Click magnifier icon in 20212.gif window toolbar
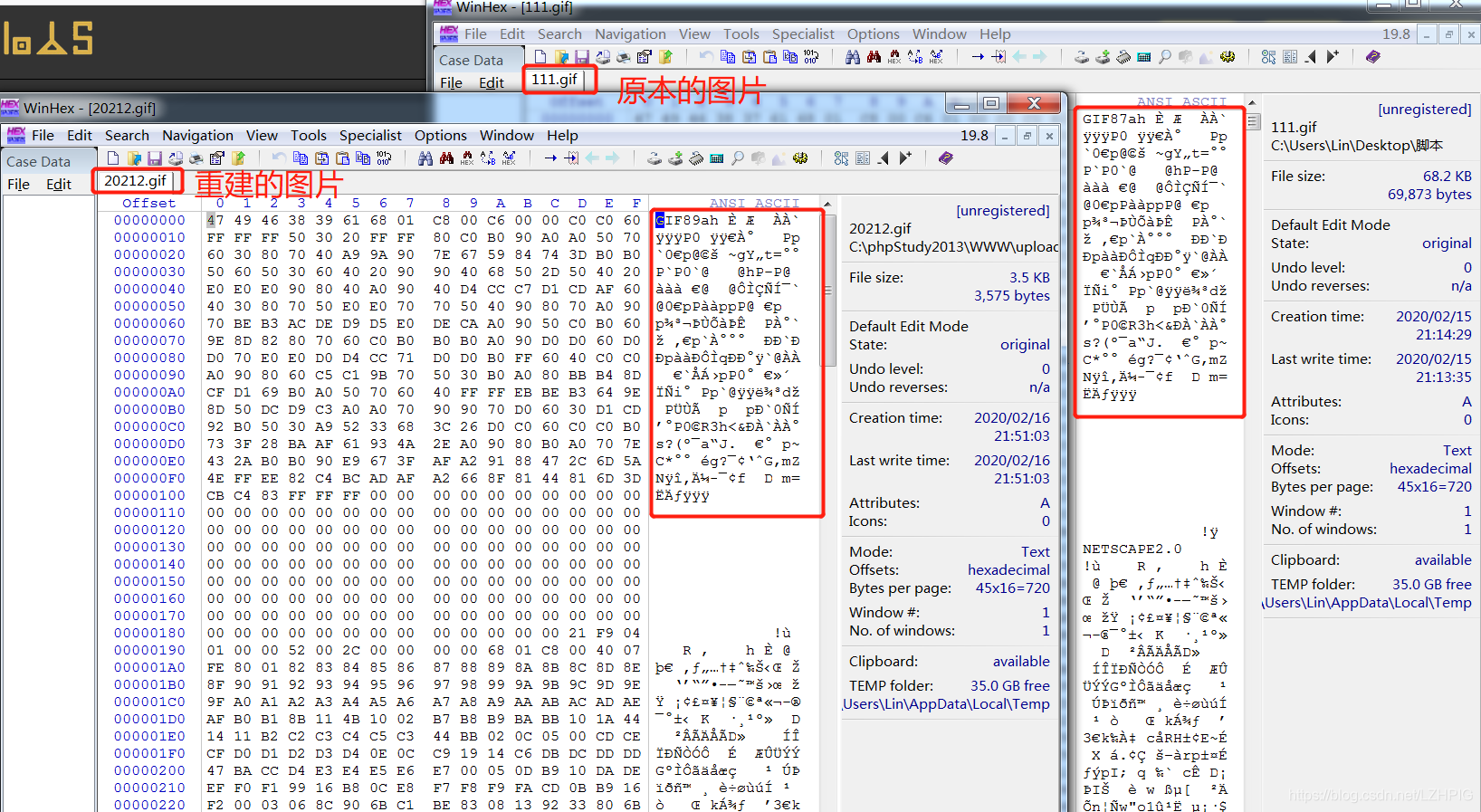Viewport: 1481px width, 812px height. click(738, 158)
